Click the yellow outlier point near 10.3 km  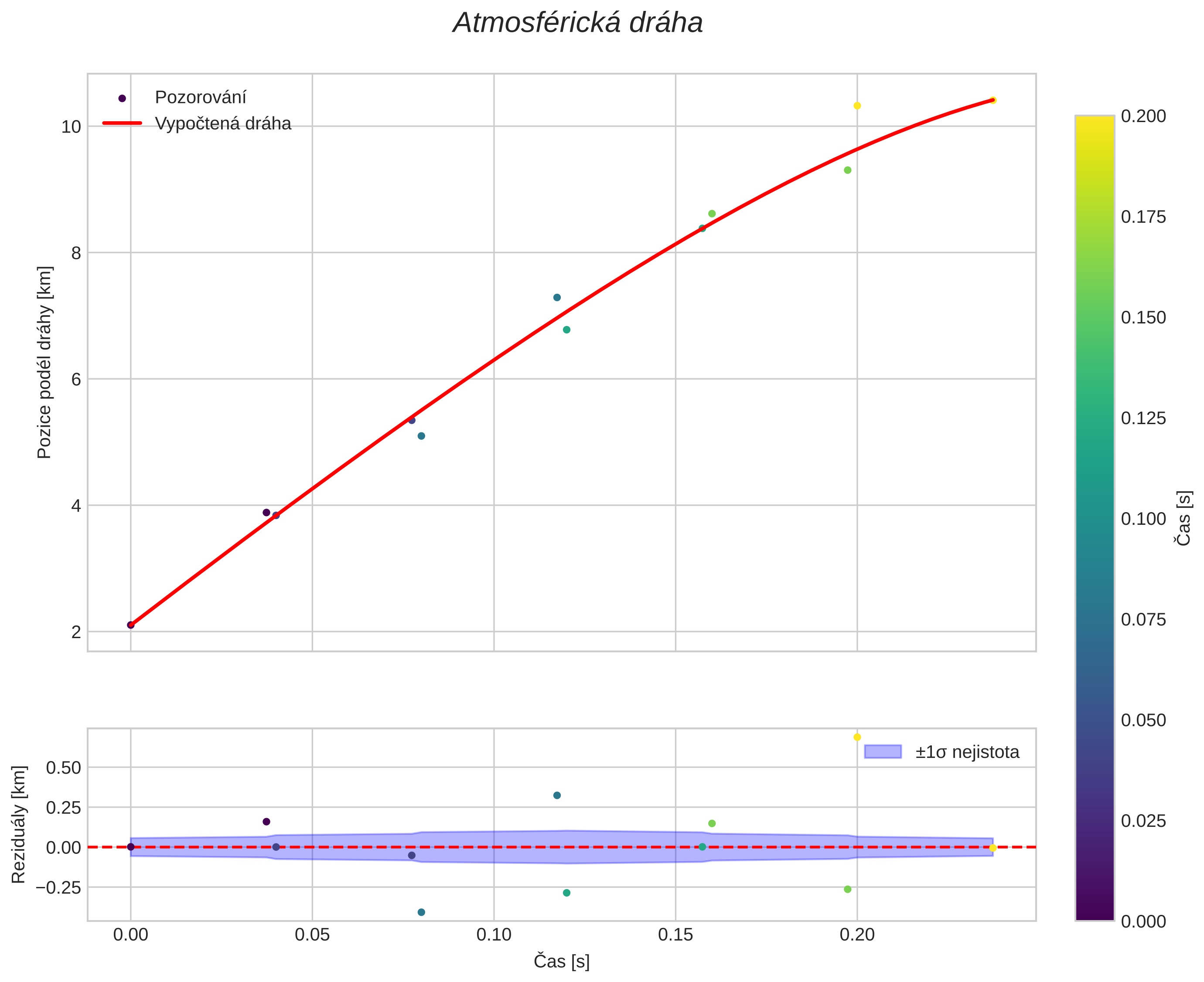[857, 106]
